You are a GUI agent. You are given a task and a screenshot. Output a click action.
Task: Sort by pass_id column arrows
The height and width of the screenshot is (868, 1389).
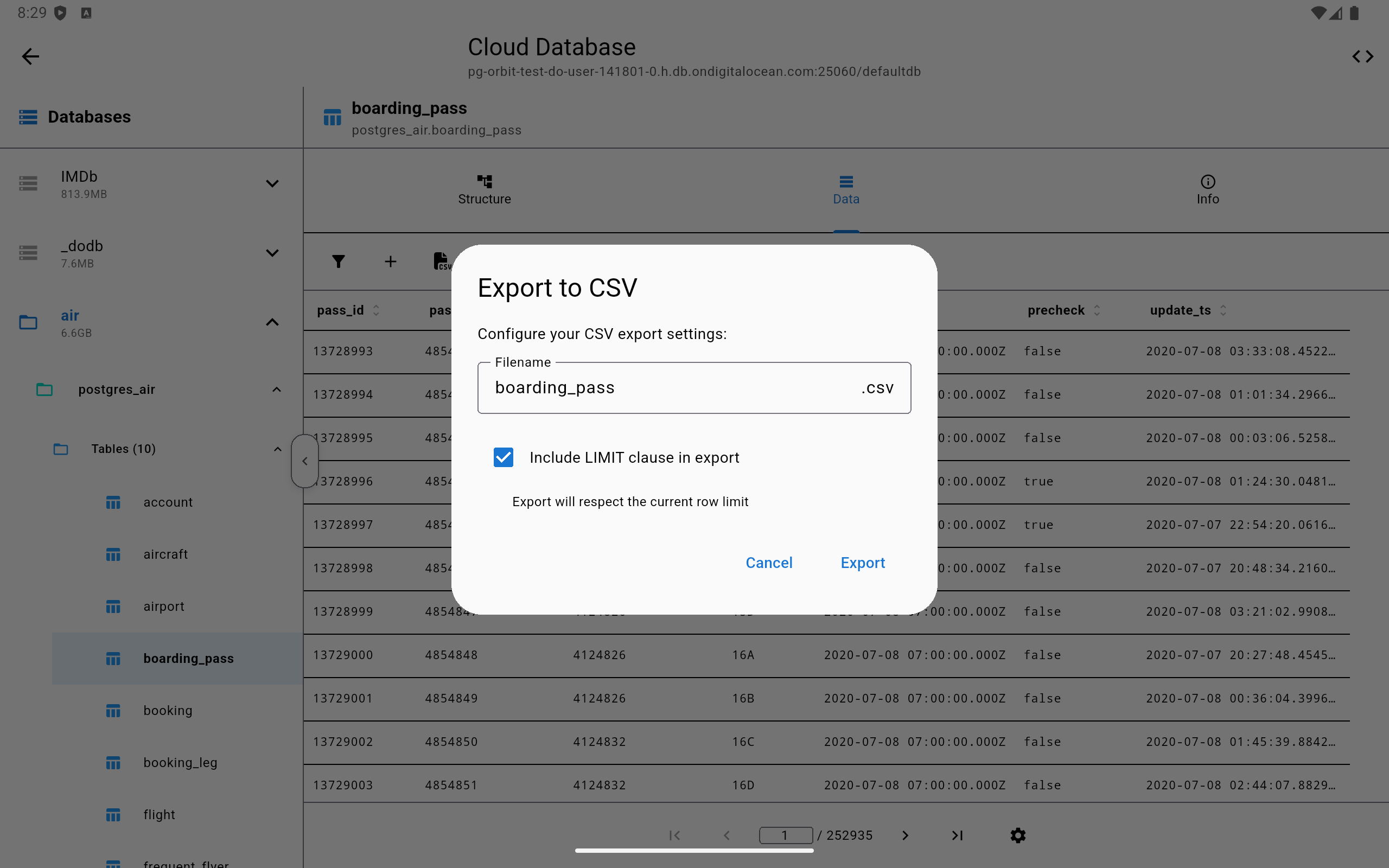coord(376,310)
